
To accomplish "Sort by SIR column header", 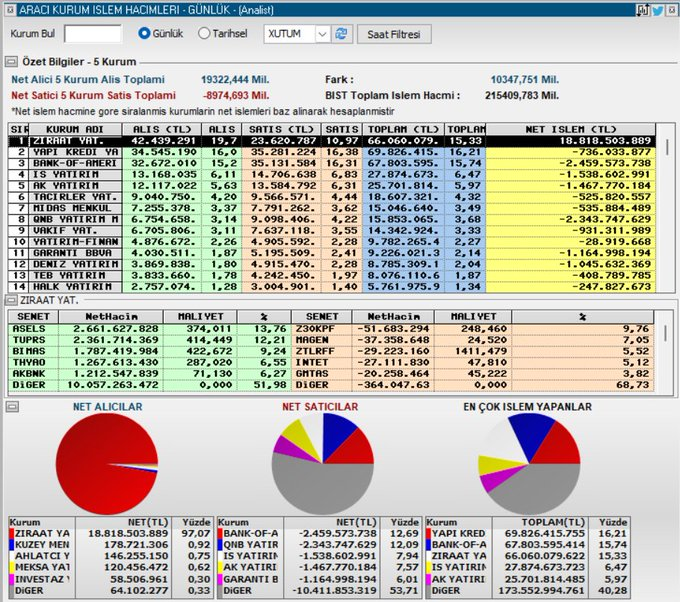I will [x=19, y=129].
